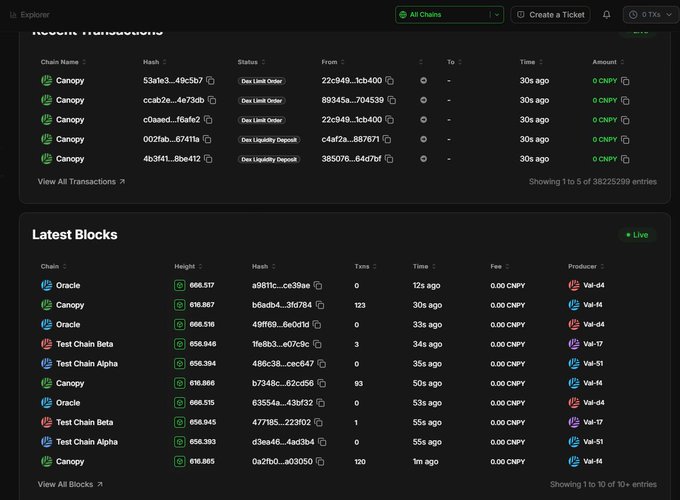Image resolution: width=680 pixels, height=500 pixels.
Task: Click Txns count 123
Action: pos(360,305)
